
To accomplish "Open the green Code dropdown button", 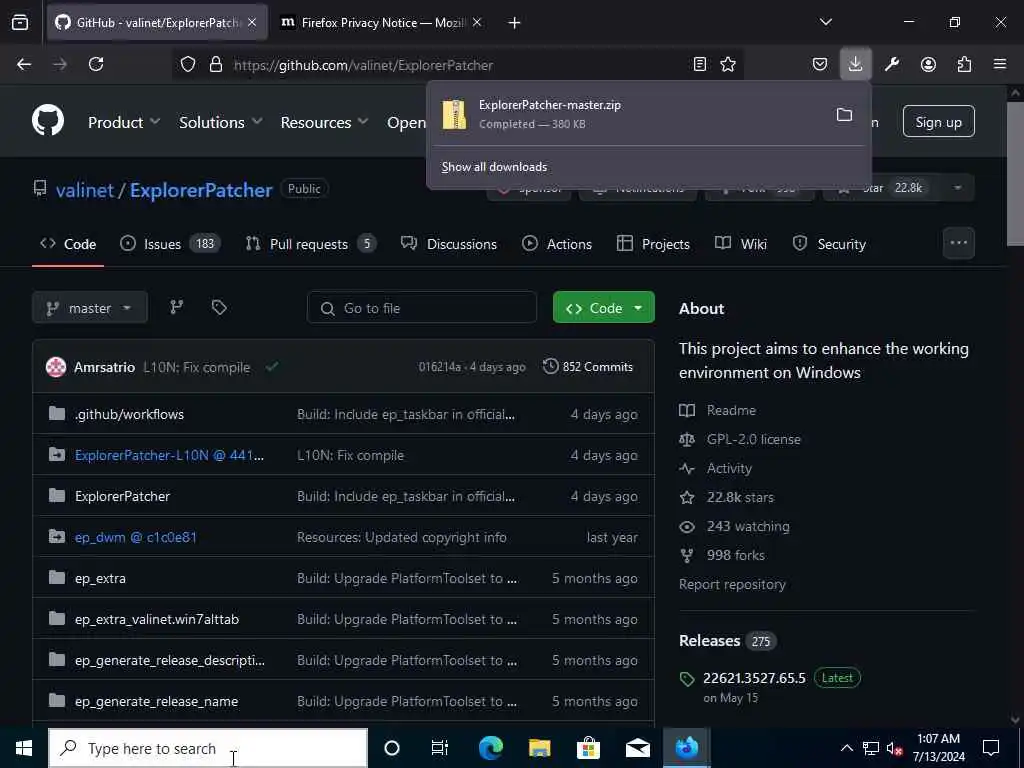I will [603, 308].
